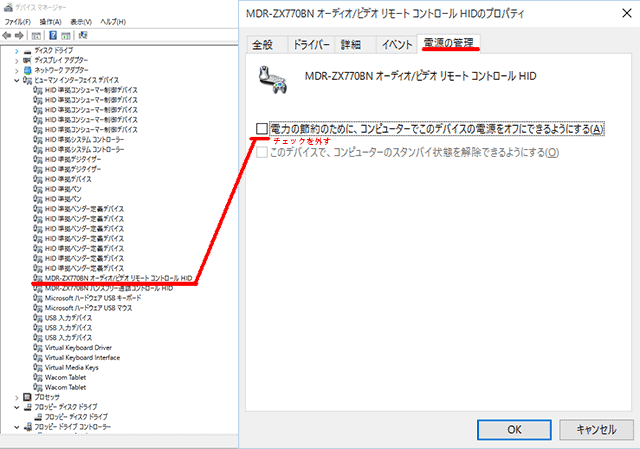The width and height of the screenshot is (640, 449).
Task: Click the ネットワーク アダプター network icon
Action: (x=26, y=70)
